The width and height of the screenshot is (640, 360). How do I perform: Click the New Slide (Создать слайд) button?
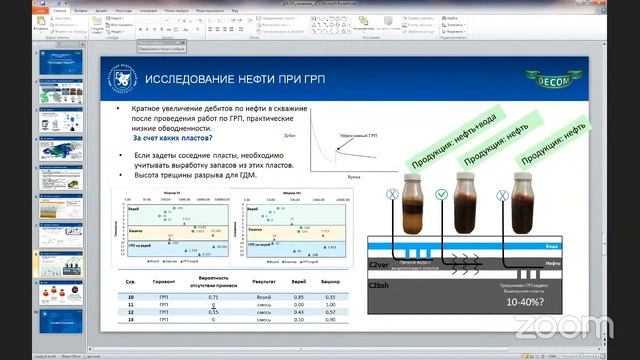tap(97, 24)
